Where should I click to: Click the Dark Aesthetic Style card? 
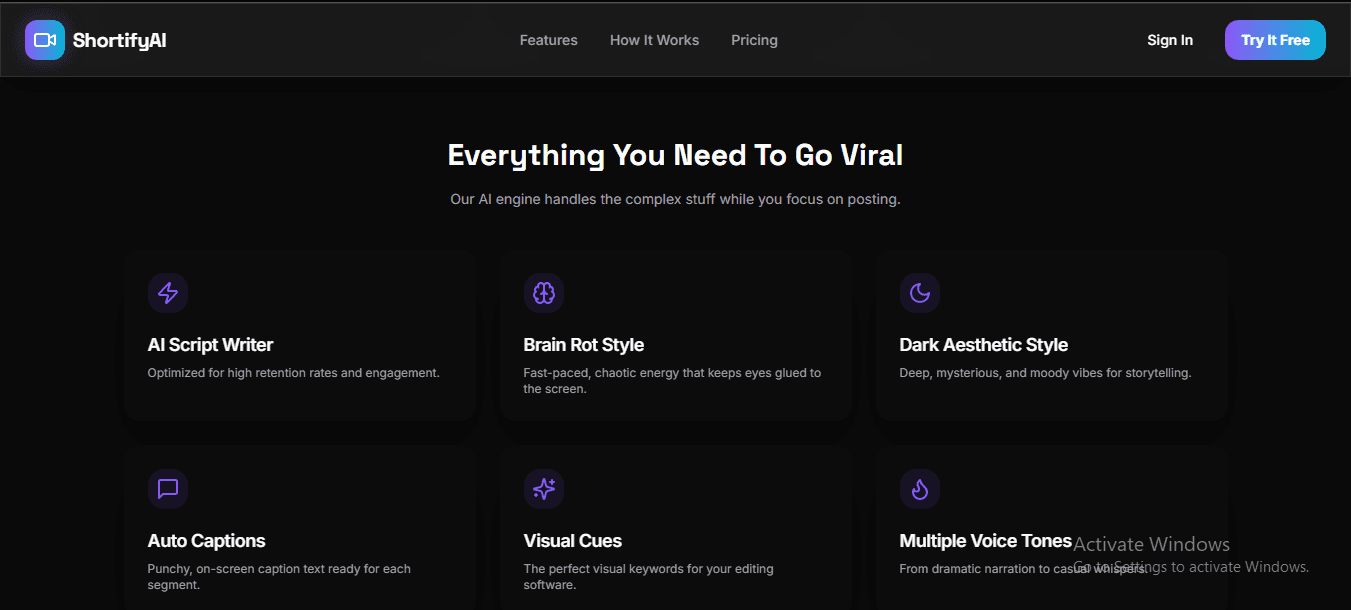click(1051, 335)
